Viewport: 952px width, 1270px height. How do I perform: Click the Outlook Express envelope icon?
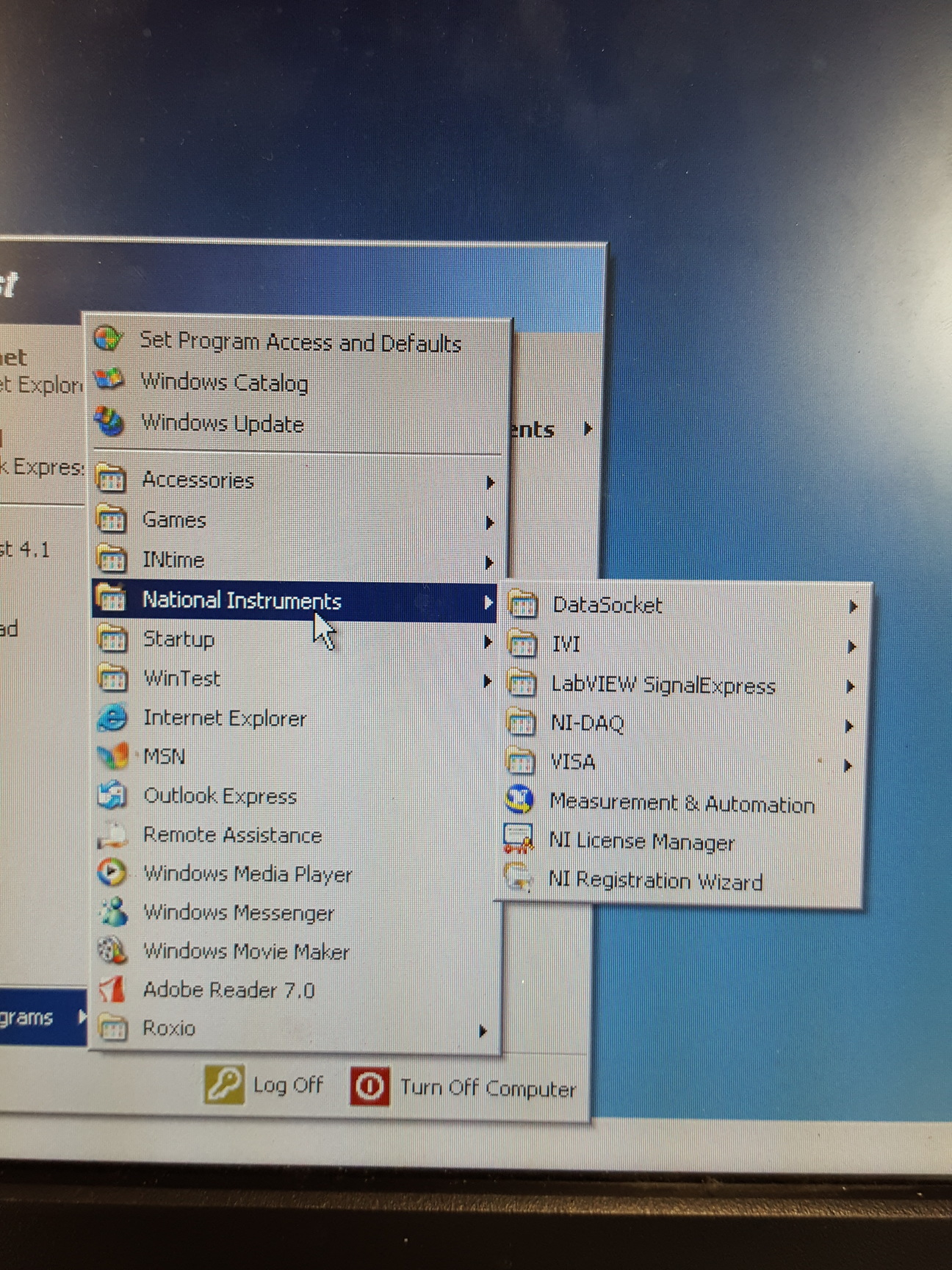(x=112, y=794)
